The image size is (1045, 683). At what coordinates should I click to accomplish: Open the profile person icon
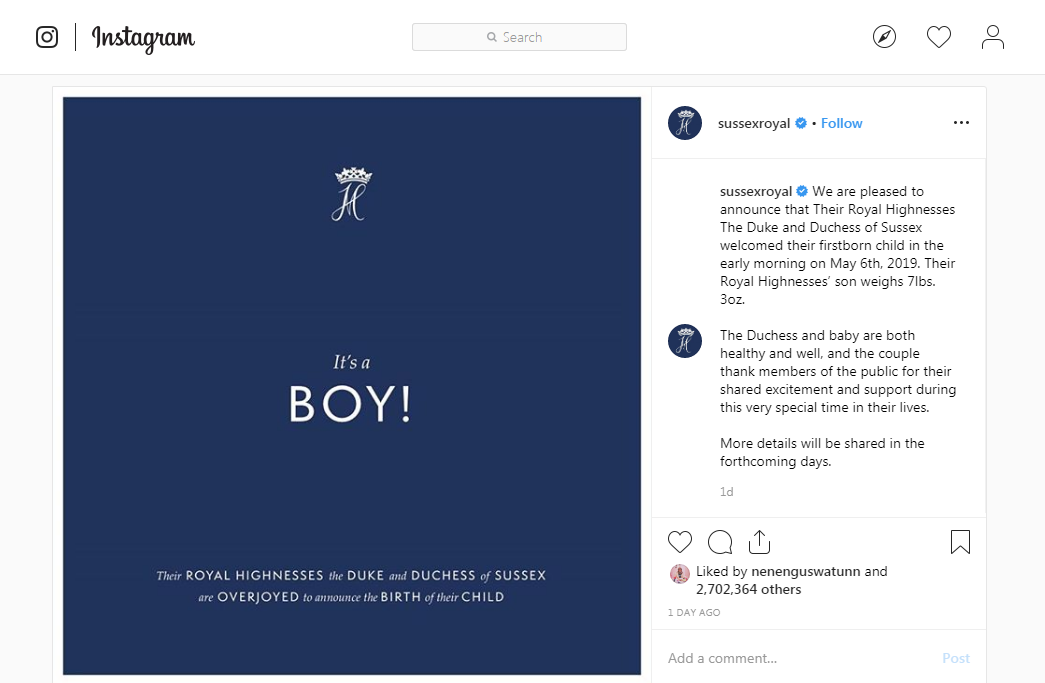tap(992, 37)
